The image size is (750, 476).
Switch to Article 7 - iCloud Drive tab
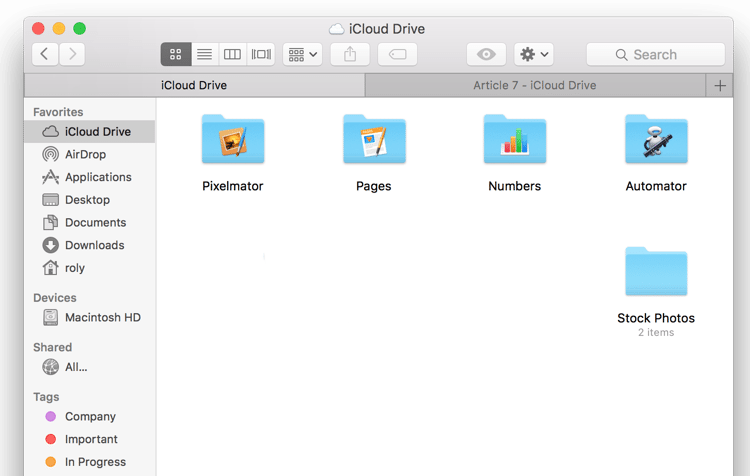[535, 85]
